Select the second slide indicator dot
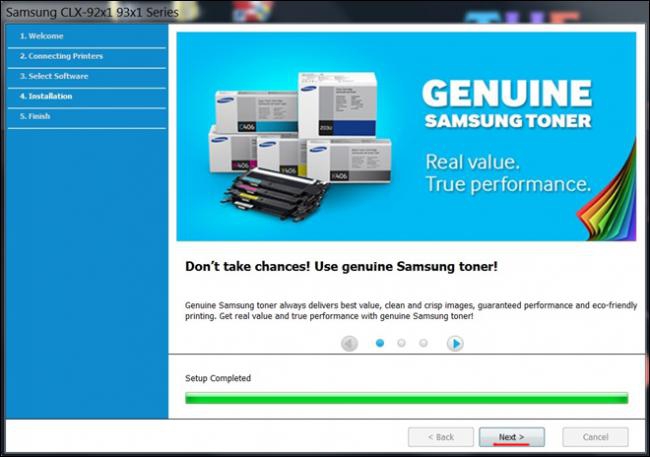 (401, 343)
